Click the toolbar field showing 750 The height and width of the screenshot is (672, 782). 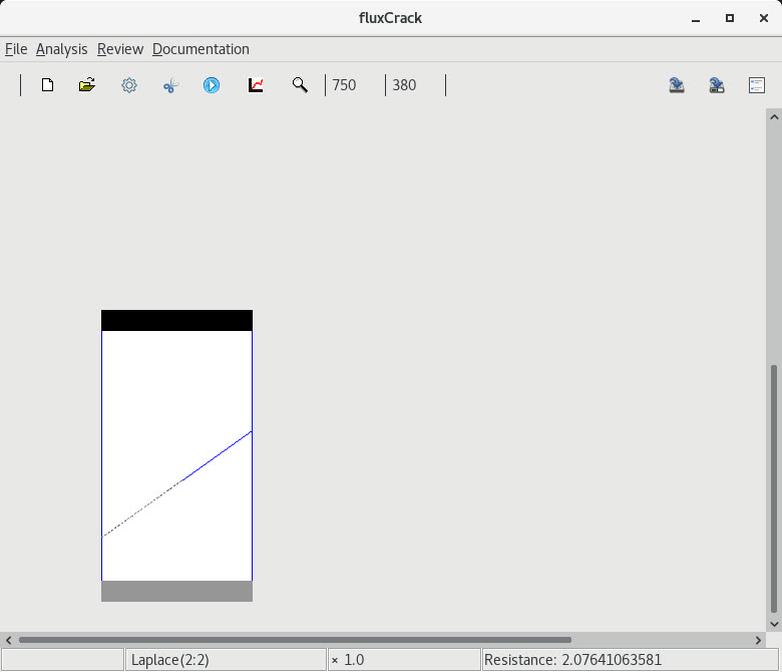354,85
